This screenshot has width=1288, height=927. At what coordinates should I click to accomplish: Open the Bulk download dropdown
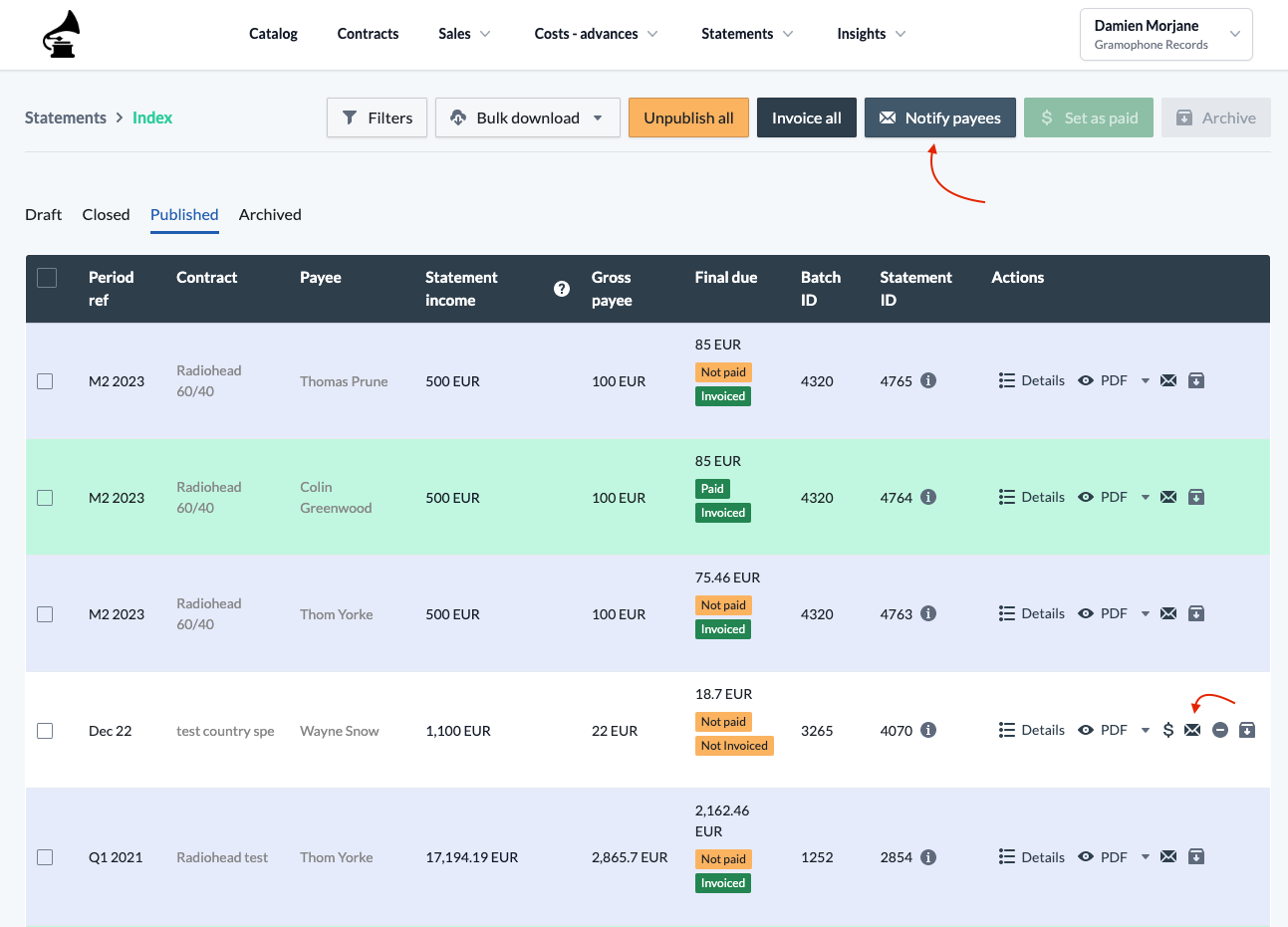coord(528,117)
